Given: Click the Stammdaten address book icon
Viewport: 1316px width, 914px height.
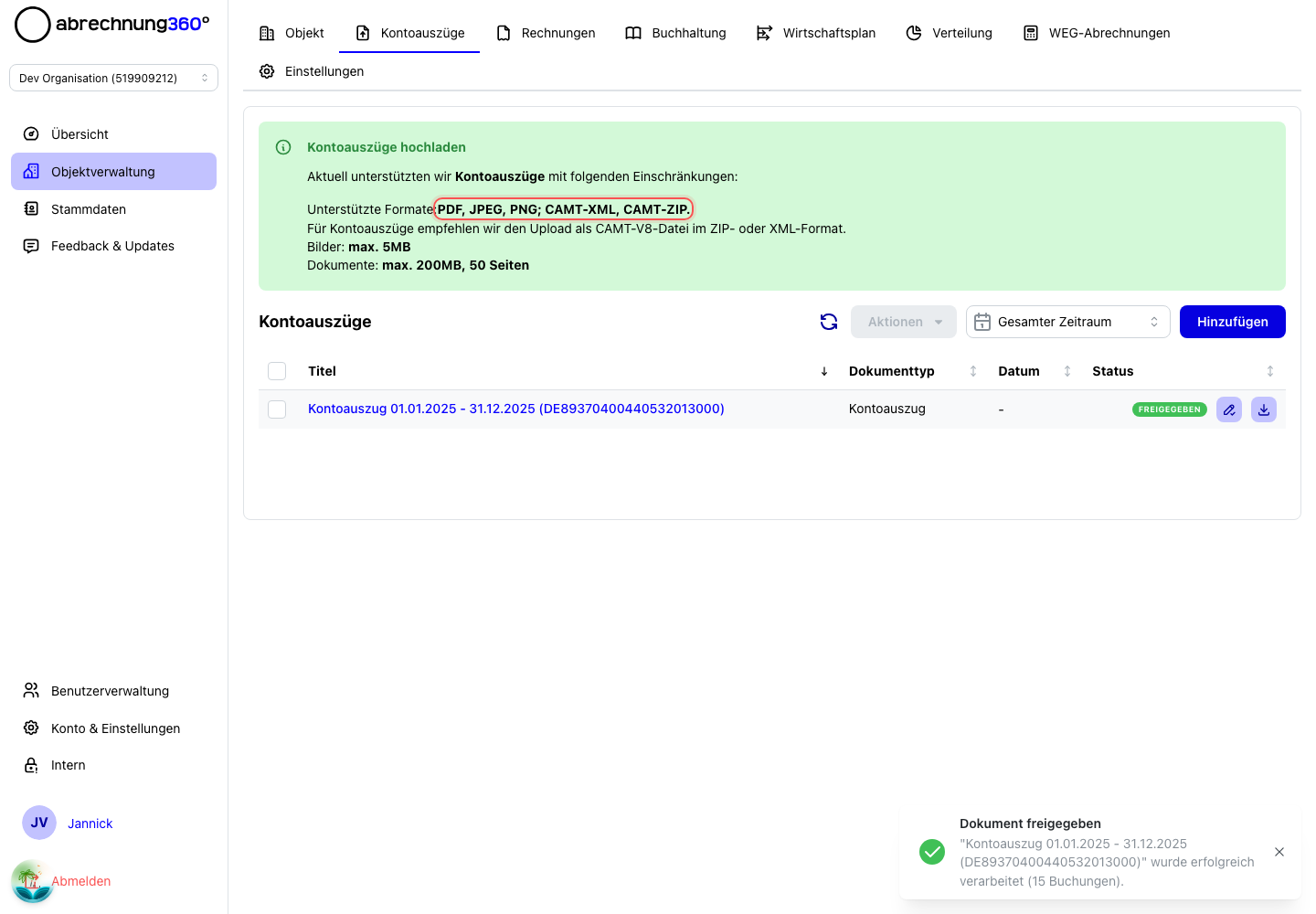Looking at the screenshot, I should click(31, 209).
